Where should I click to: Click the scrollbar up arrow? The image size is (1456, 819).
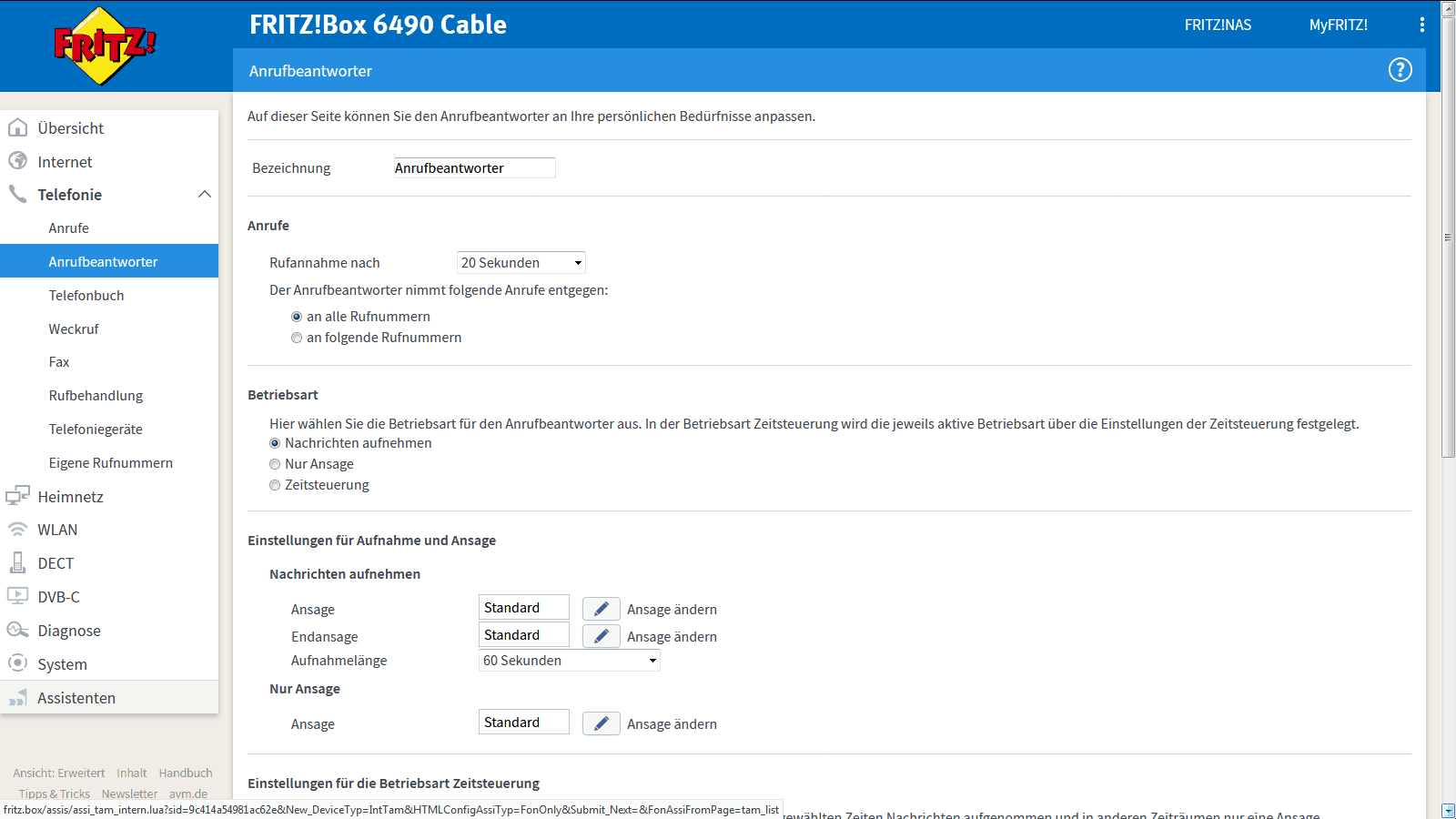coord(1448,7)
